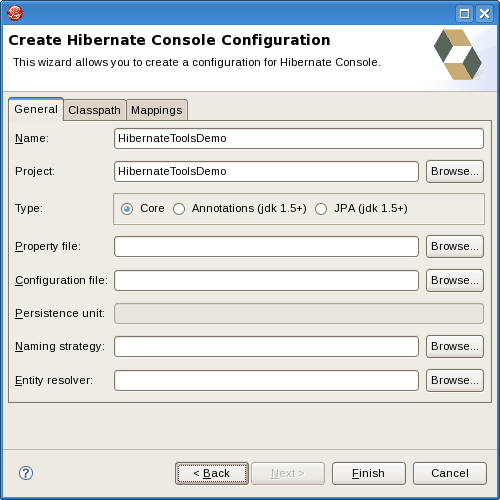Cancel the configuration wizard
Viewport: 500px width, 500px height.
click(450, 473)
